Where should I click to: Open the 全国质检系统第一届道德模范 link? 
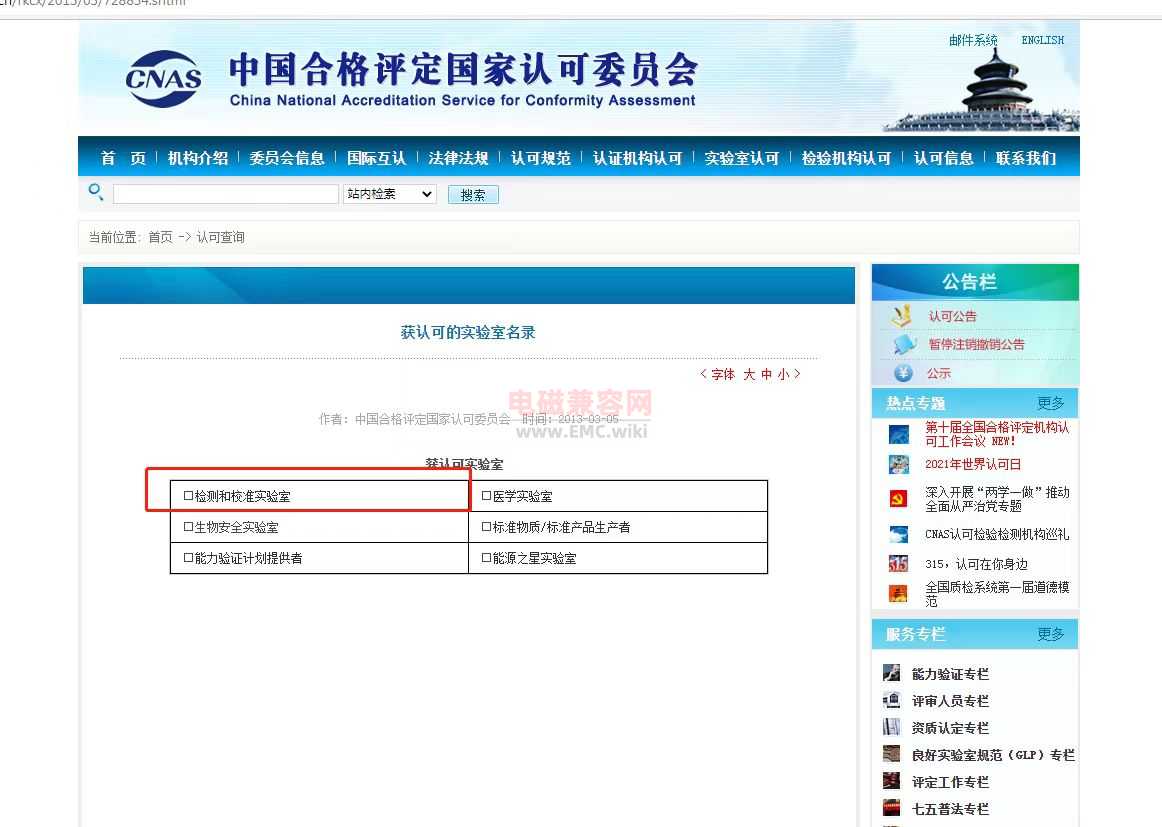997,594
